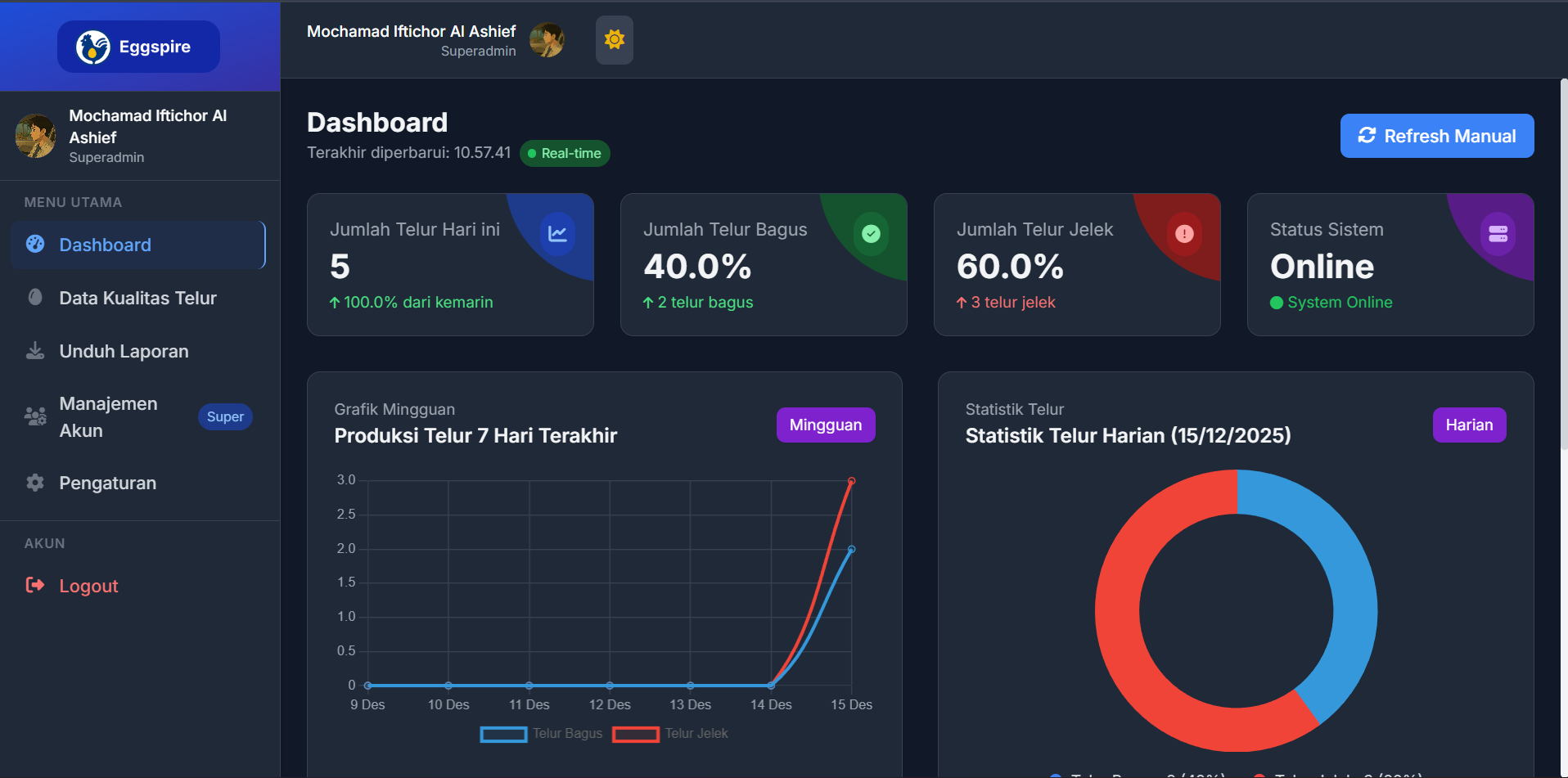
Task: Click the Harian statistics badge
Action: [x=1469, y=425]
